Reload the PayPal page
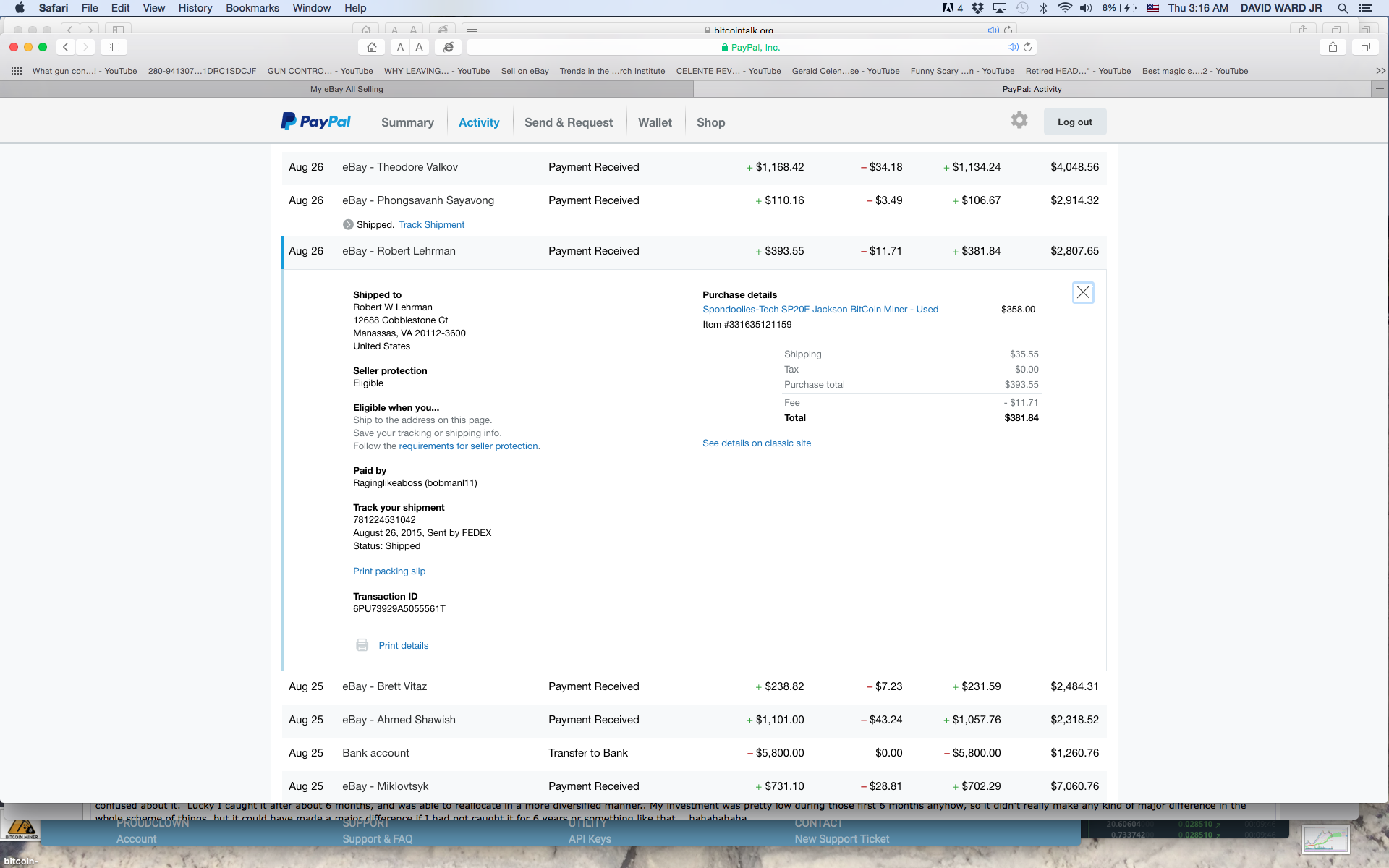 (1028, 47)
